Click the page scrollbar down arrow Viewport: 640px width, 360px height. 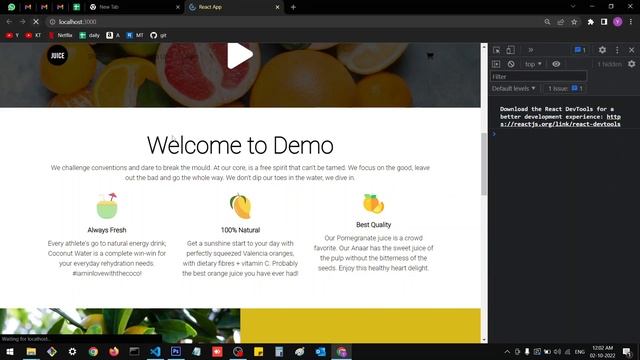coord(484,340)
